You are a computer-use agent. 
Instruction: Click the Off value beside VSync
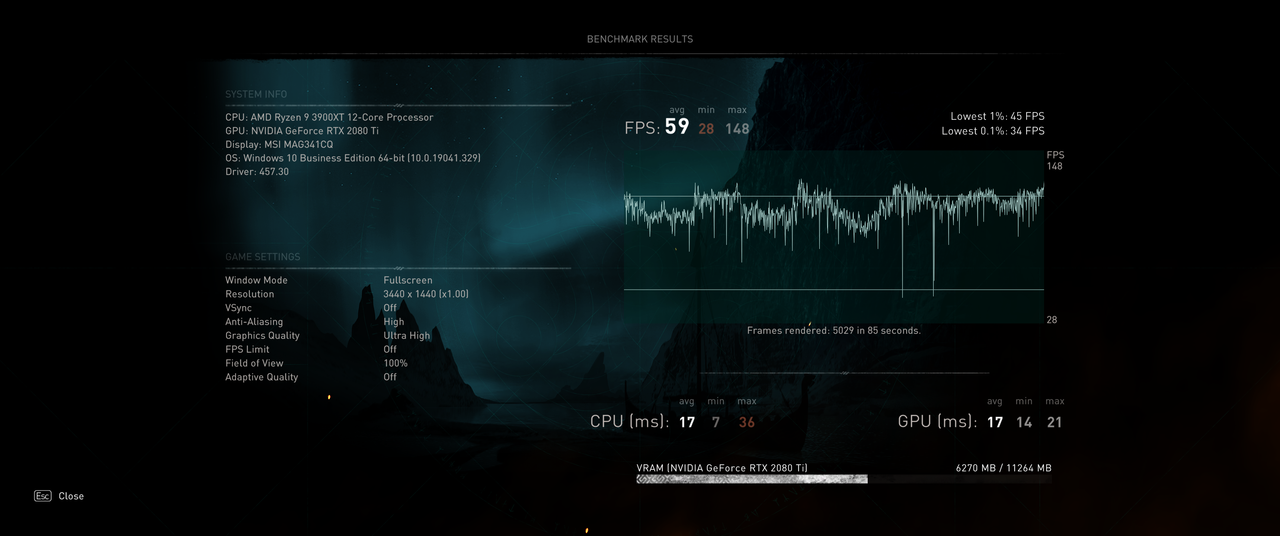point(390,308)
